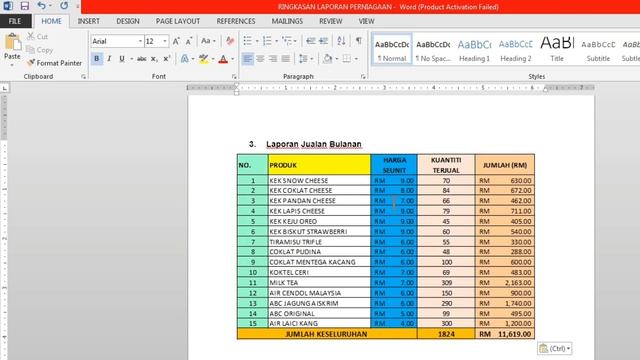This screenshot has width=640, height=360.
Task: Click the KEK SNOW CHEESE table cell
Action: click(319, 180)
